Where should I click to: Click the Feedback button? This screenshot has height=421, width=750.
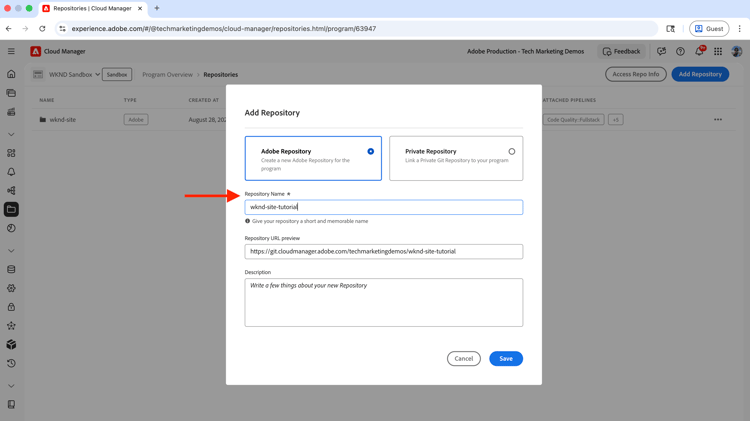(621, 51)
